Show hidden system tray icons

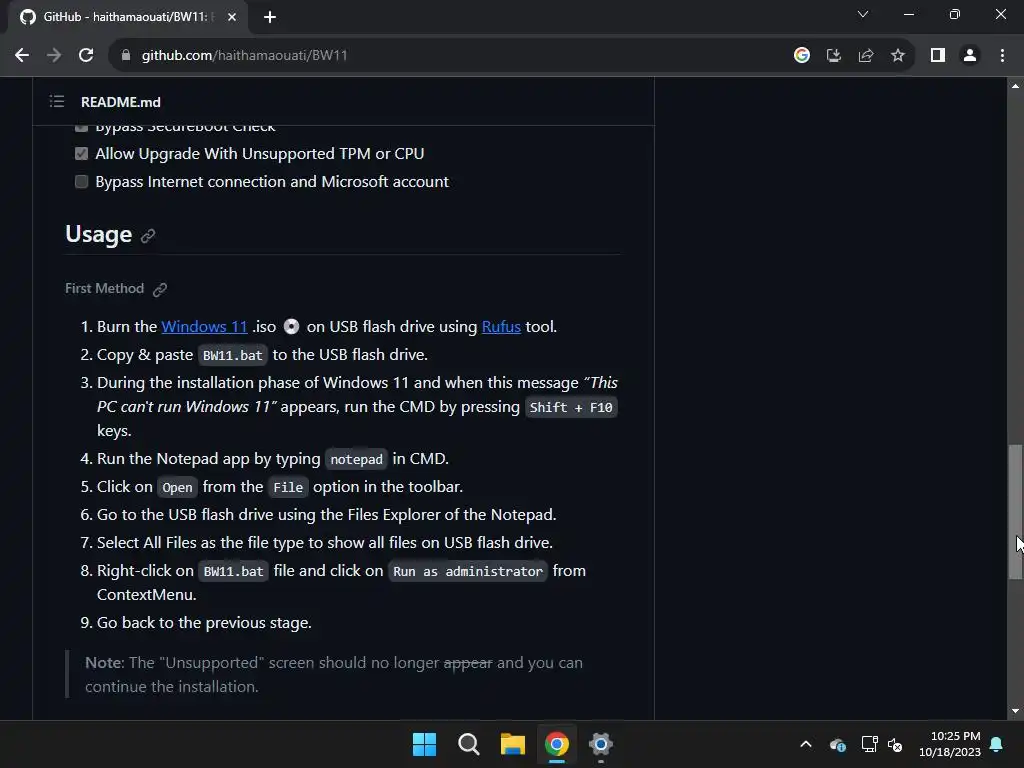click(x=806, y=744)
